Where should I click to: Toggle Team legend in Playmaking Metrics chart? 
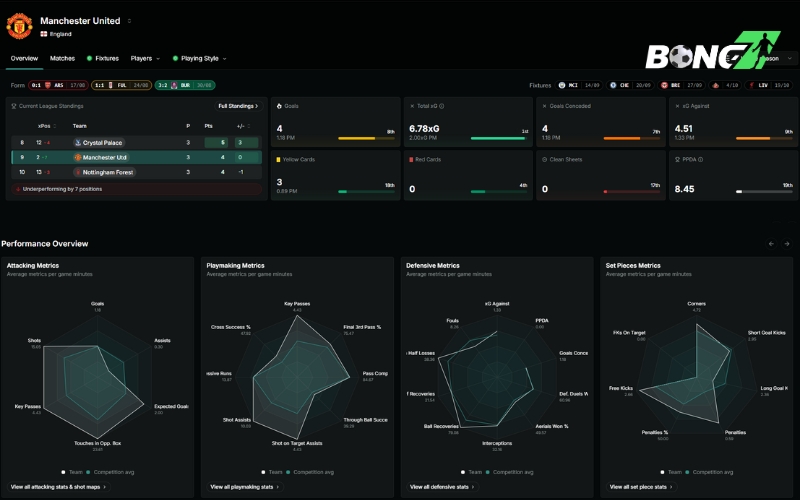(272, 472)
